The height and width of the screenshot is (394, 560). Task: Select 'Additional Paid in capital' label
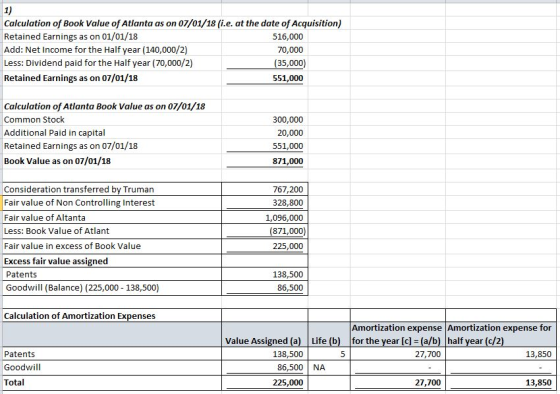tap(54, 133)
